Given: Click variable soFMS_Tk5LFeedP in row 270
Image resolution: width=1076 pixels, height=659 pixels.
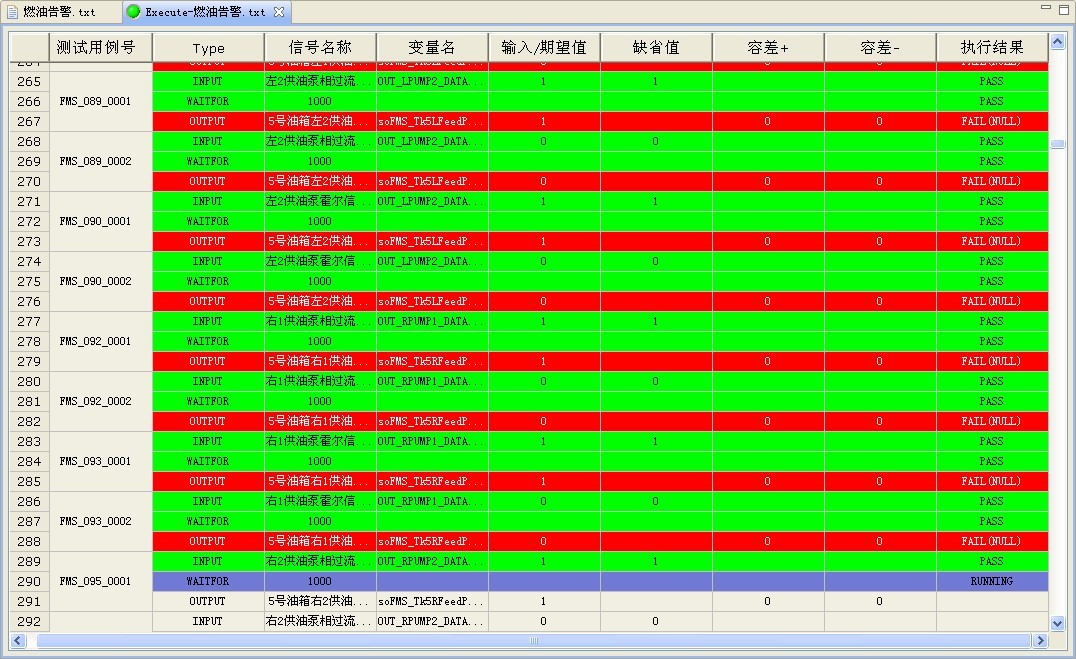Looking at the screenshot, I should pyautogui.click(x=432, y=181).
